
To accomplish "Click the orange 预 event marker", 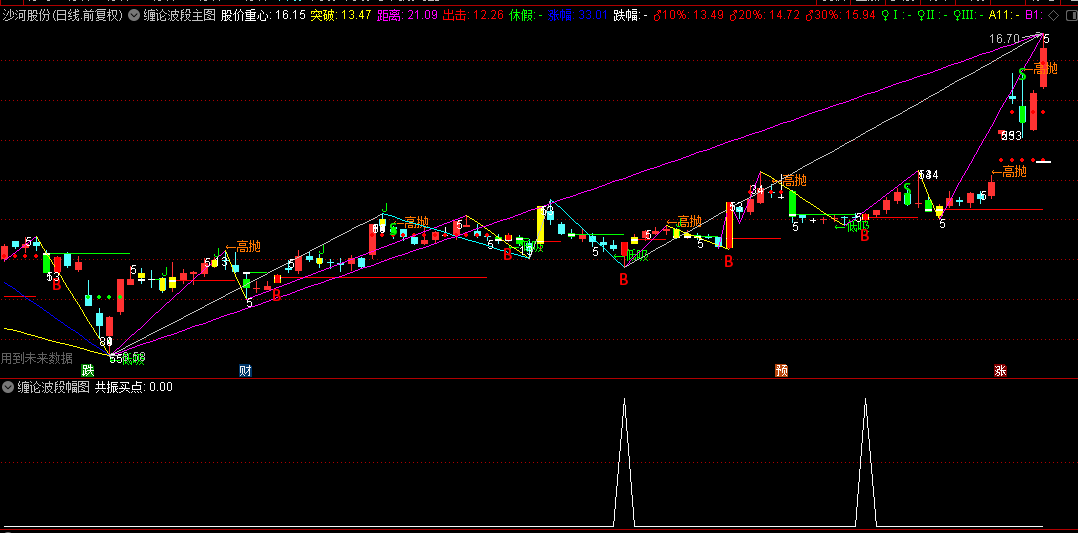I will (x=781, y=371).
